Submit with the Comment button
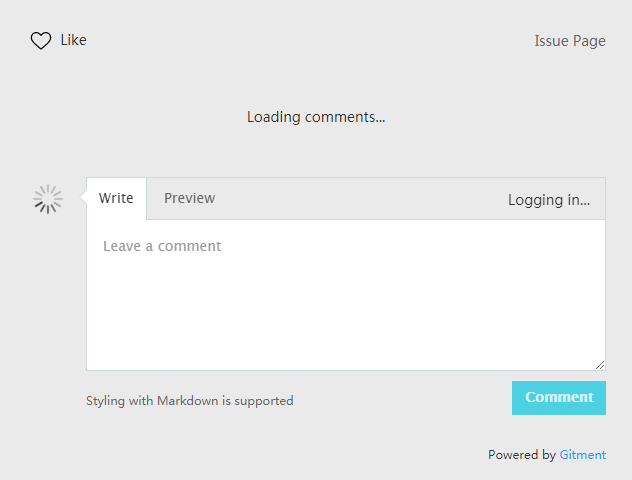632x480 pixels. point(559,398)
